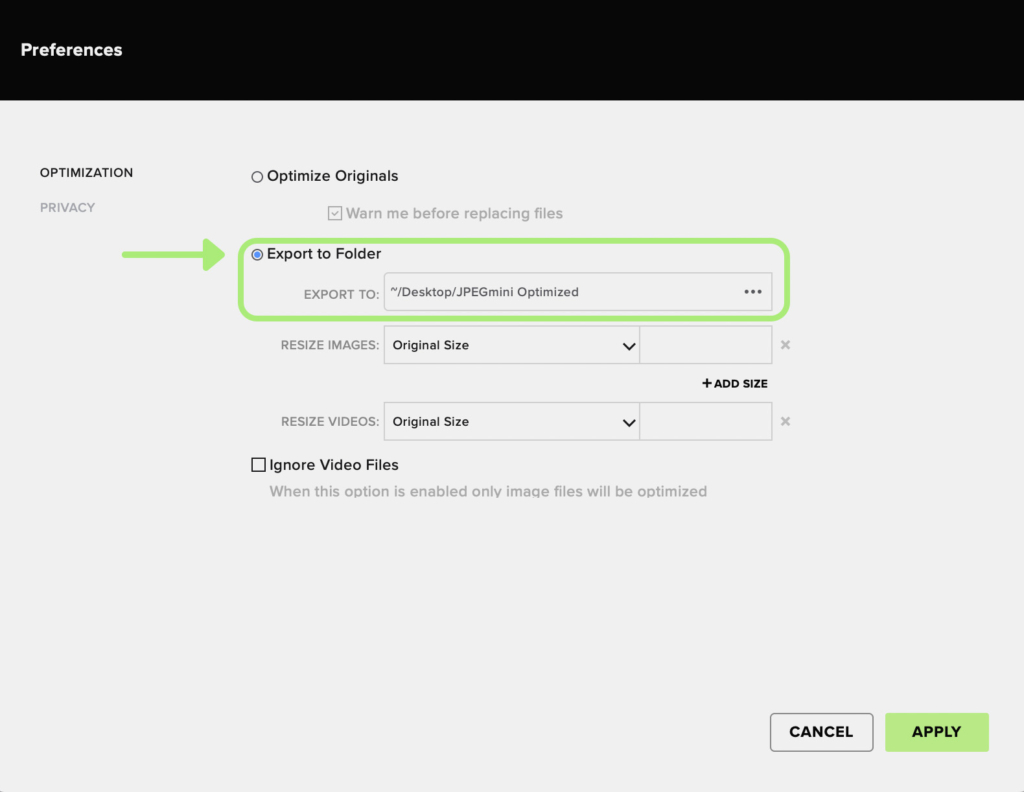Click the image resize value field
The height and width of the screenshot is (792, 1024).
tap(705, 345)
